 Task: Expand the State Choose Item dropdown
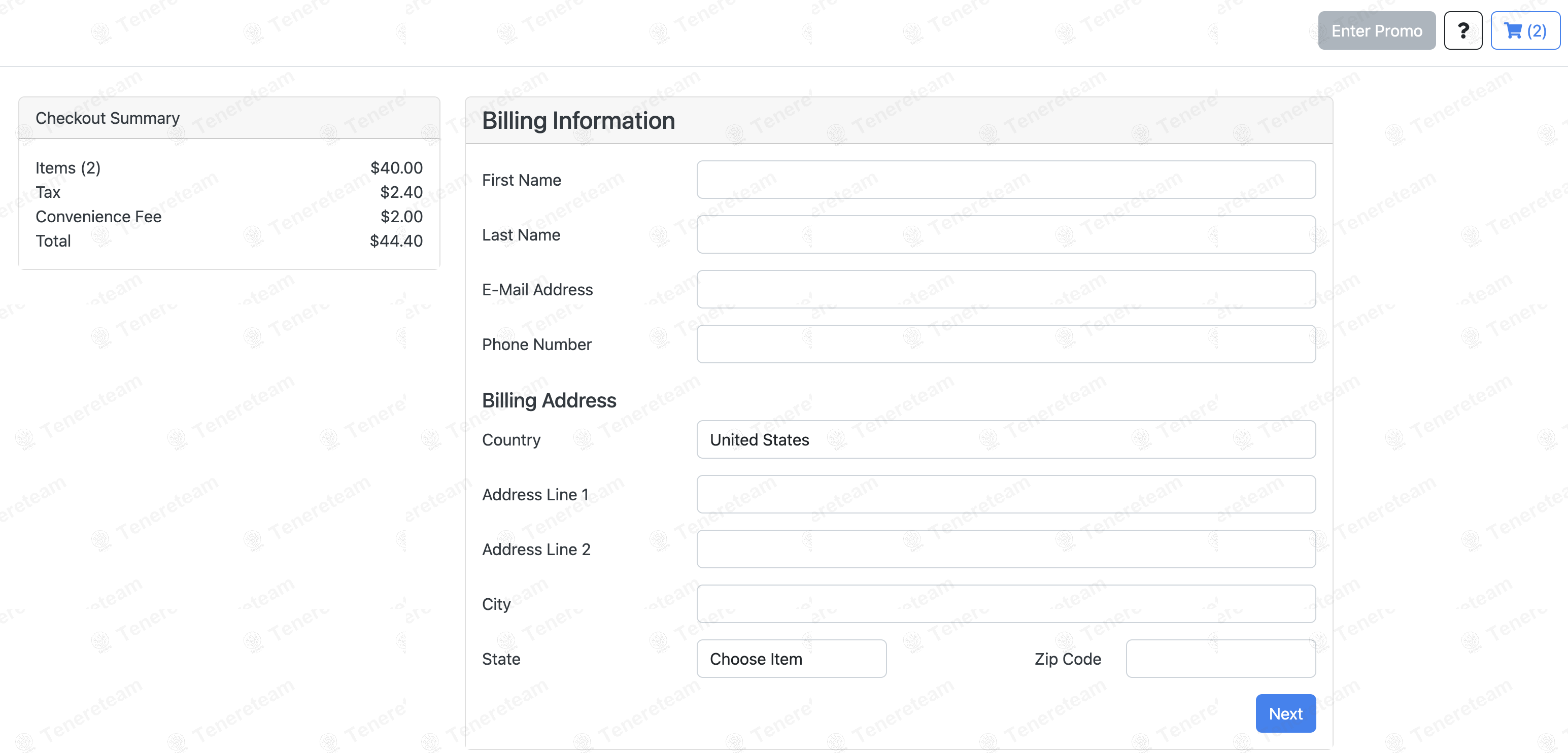(x=791, y=659)
